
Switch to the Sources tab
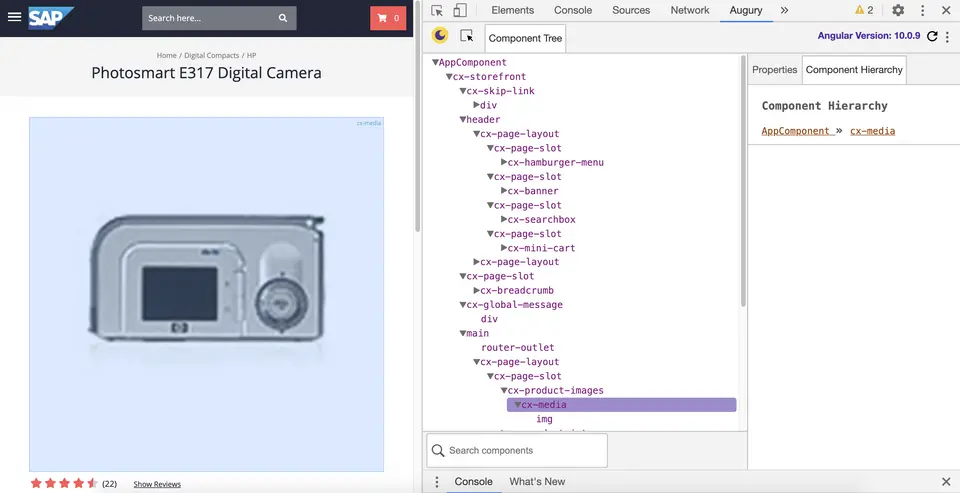631,10
